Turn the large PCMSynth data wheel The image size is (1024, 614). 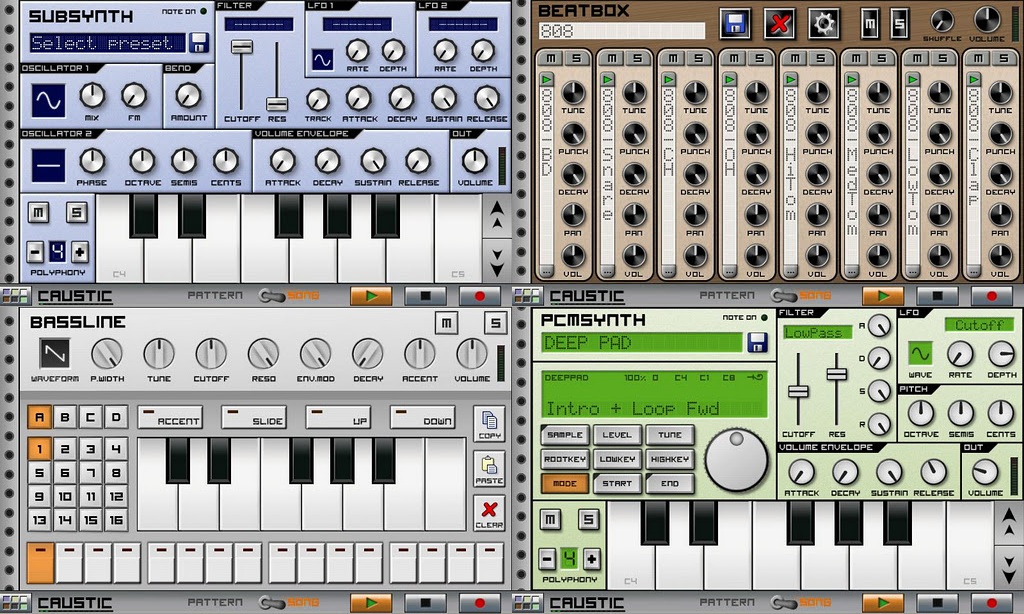pyautogui.click(x=737, y=460)
